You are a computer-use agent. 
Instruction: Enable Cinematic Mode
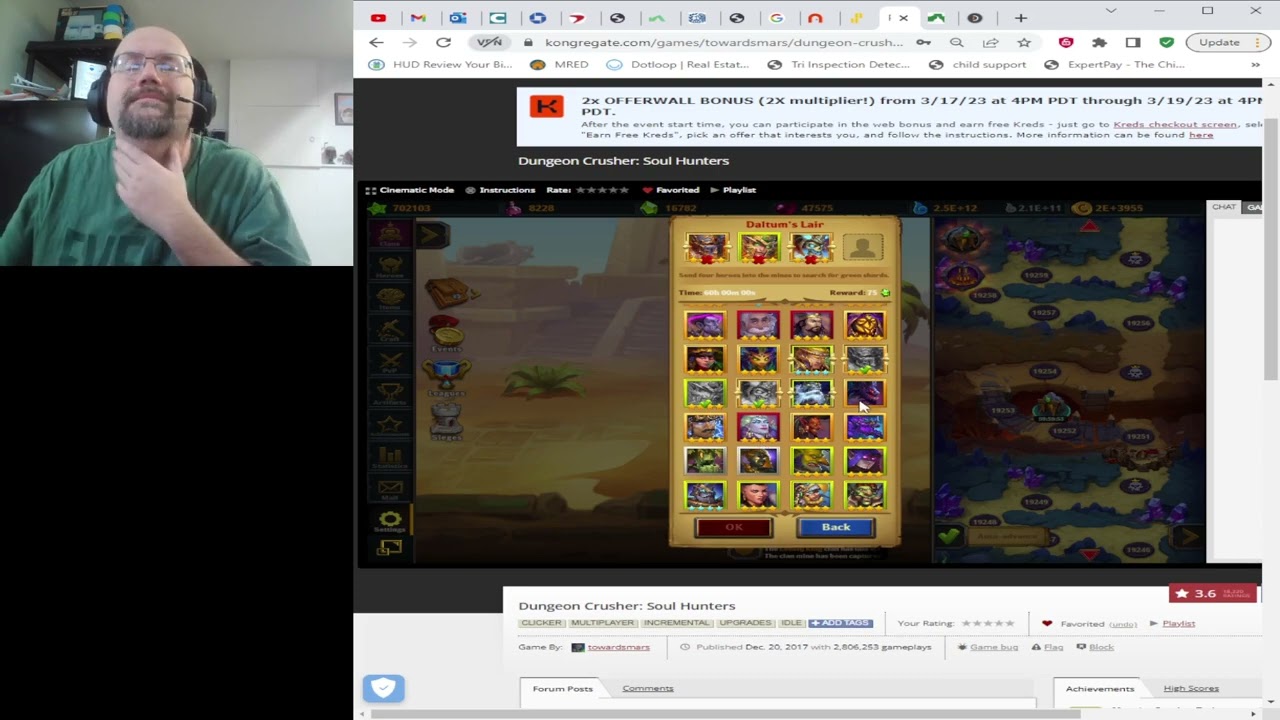tap(410, 190)
